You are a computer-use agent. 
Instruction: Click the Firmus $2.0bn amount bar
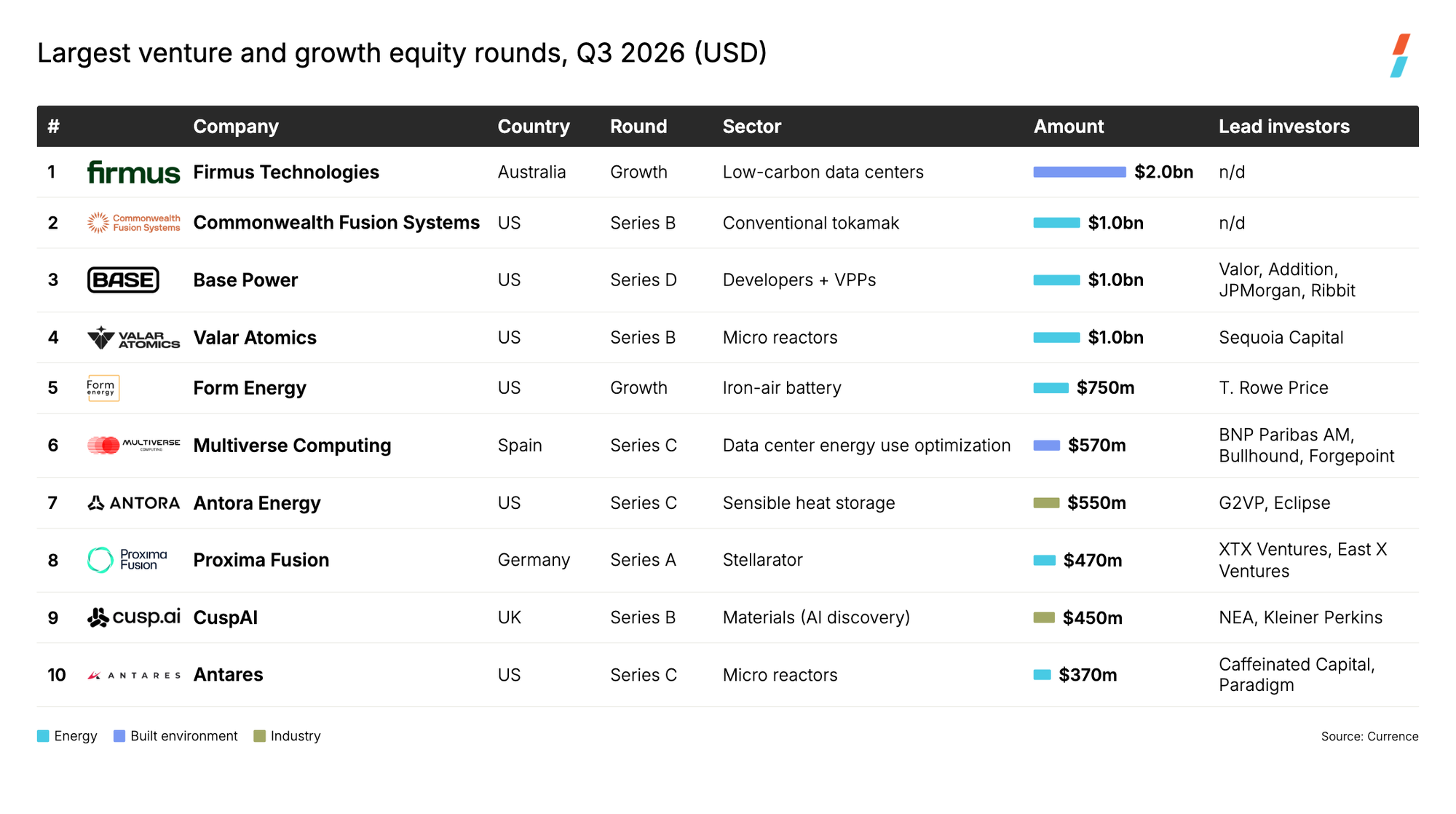tap(1080, 172)
